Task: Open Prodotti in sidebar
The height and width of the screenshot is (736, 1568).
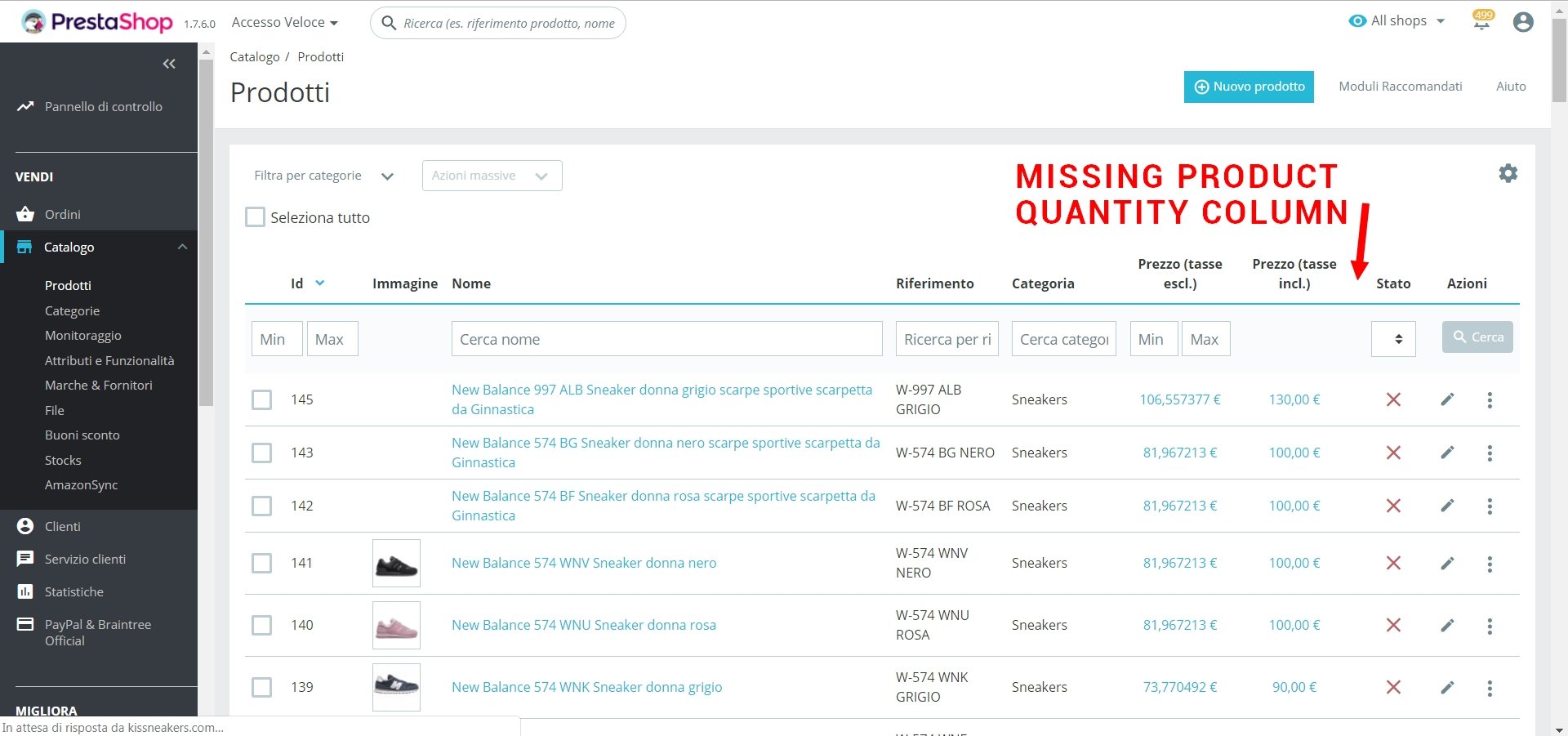Action: (x=68, y=285)
